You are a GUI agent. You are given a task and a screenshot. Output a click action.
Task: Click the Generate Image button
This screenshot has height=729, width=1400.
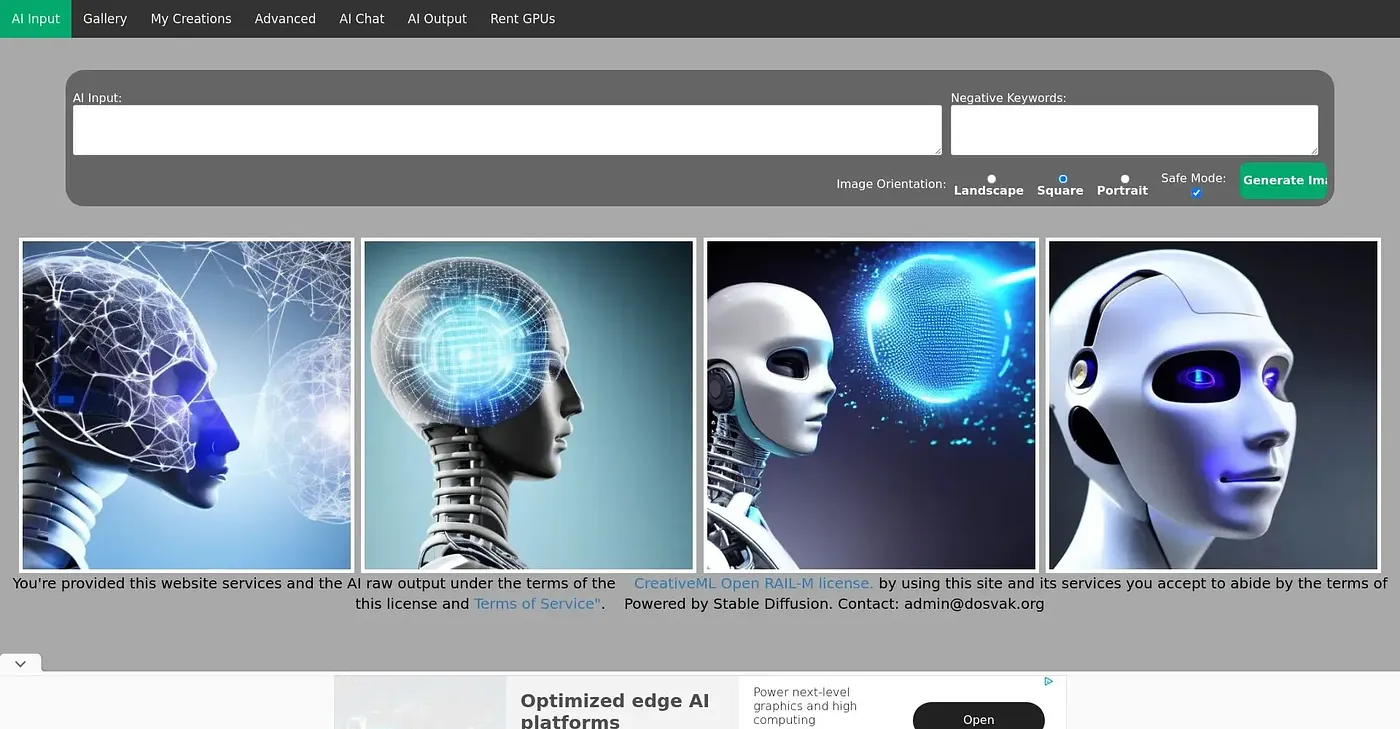click(1284, 181)
